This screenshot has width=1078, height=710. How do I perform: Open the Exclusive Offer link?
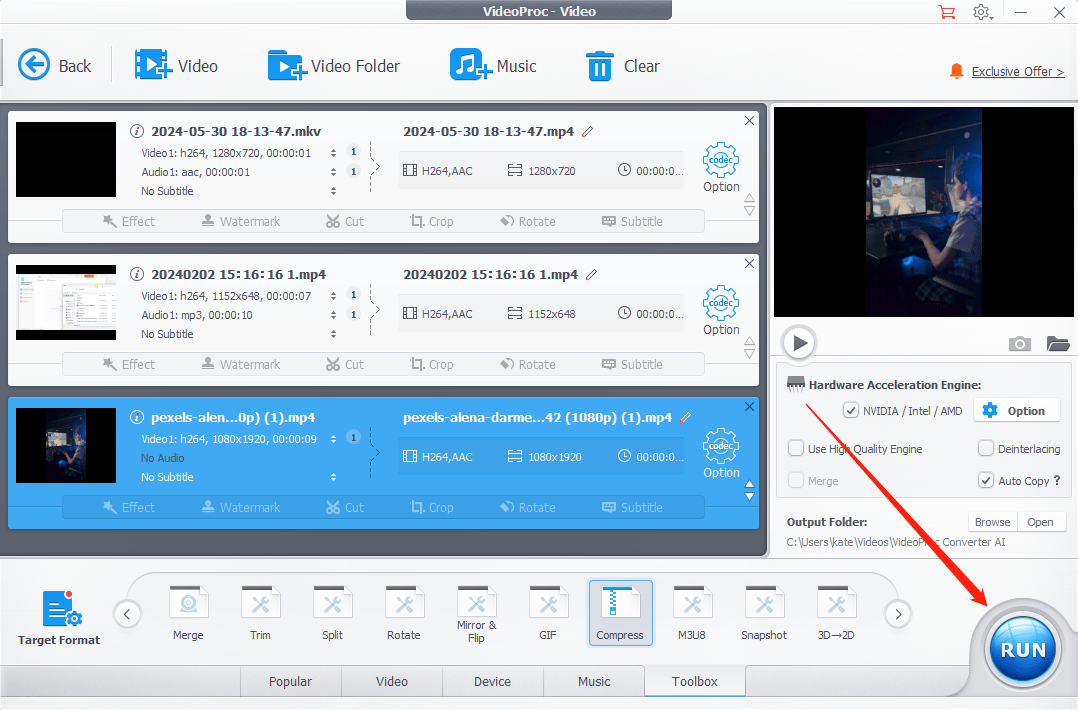click(1018, 71)
